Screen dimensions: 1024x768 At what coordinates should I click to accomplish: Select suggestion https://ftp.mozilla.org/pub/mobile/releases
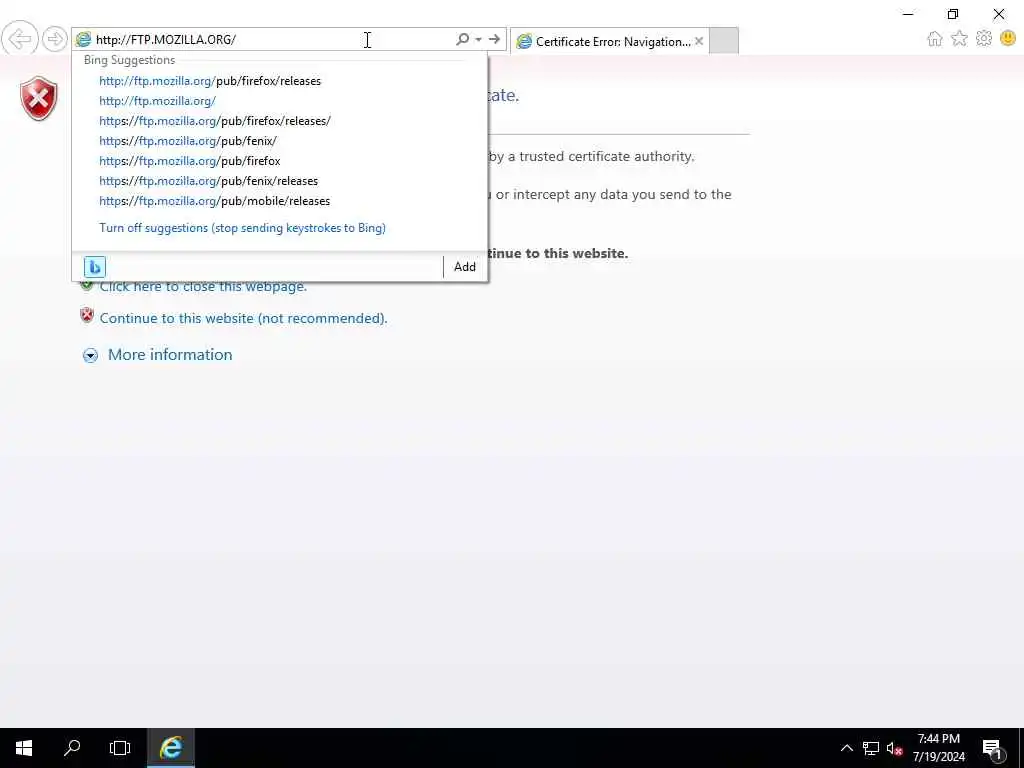[214, 201]
